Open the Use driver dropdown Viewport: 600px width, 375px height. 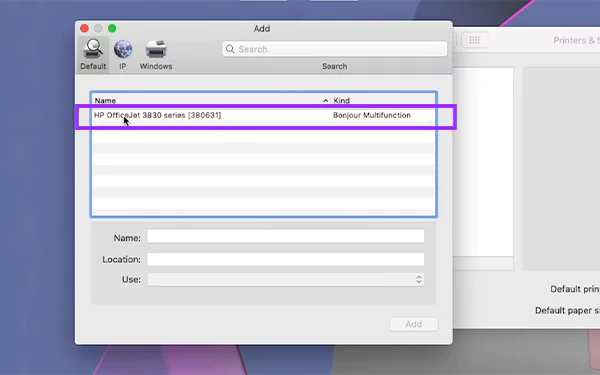coord(285,279)
